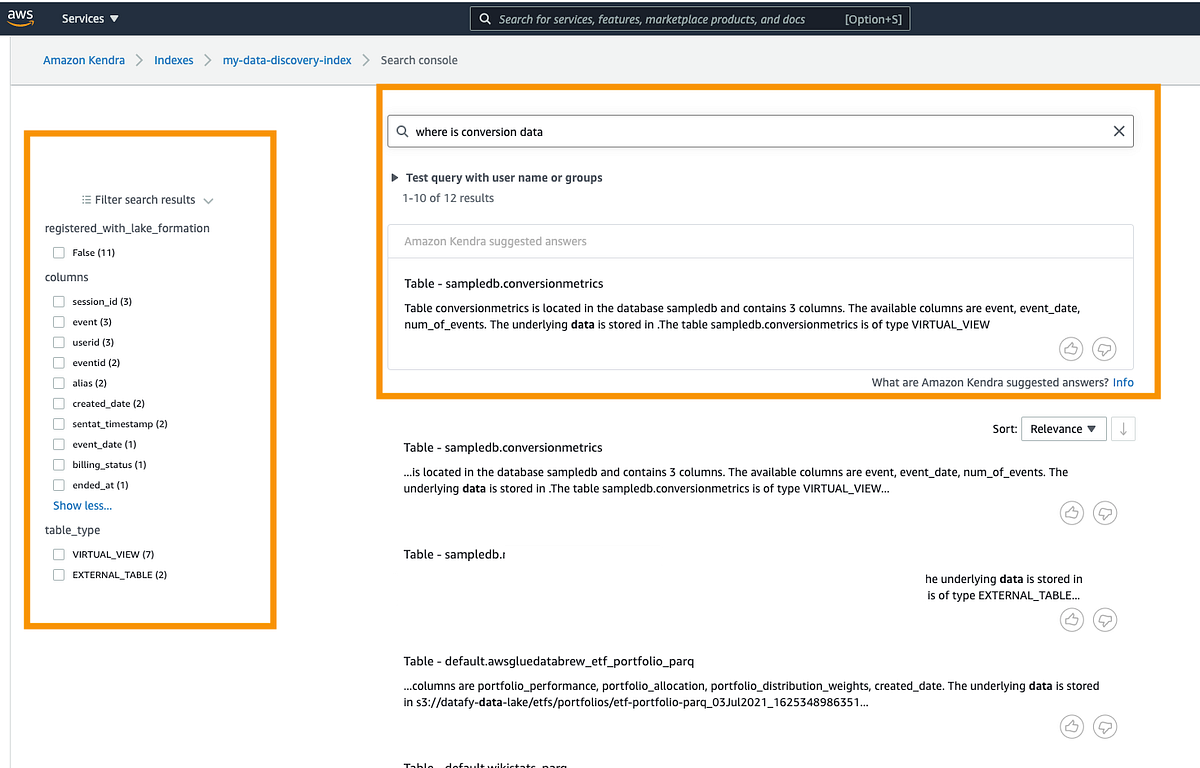Check the ended_at (1) filter

59,485
